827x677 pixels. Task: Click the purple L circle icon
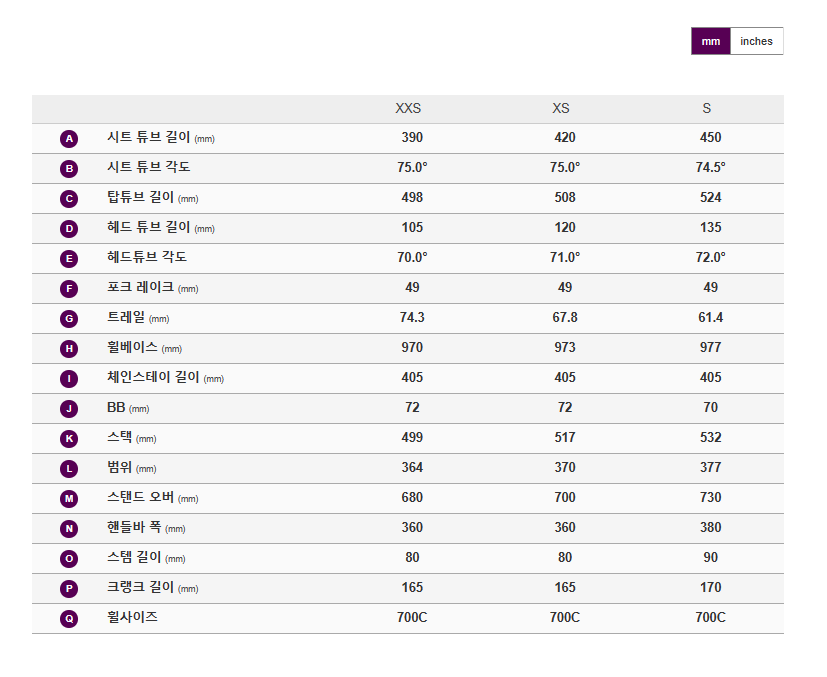69,469
